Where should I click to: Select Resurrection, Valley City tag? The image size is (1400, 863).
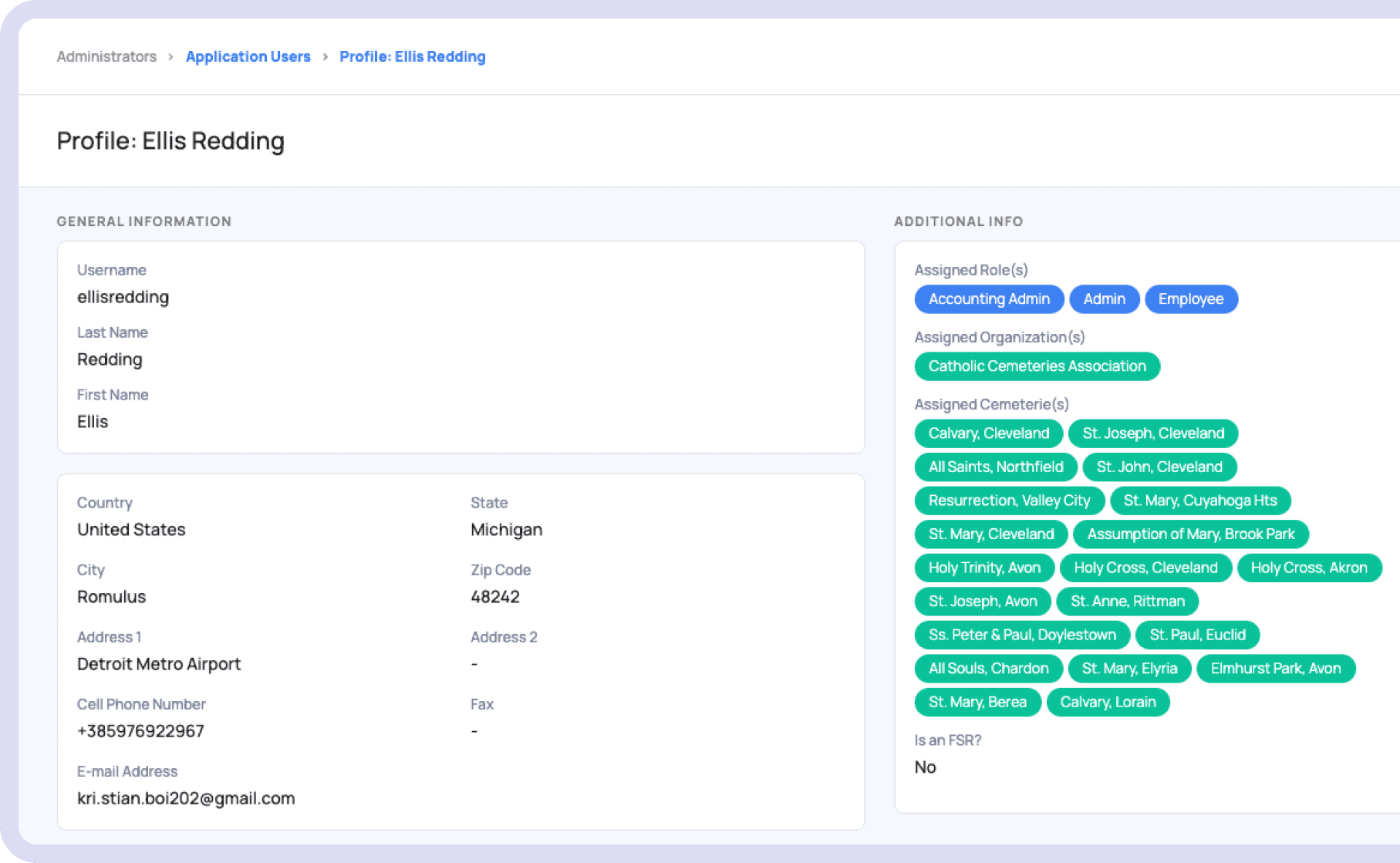pos(1009,501)
